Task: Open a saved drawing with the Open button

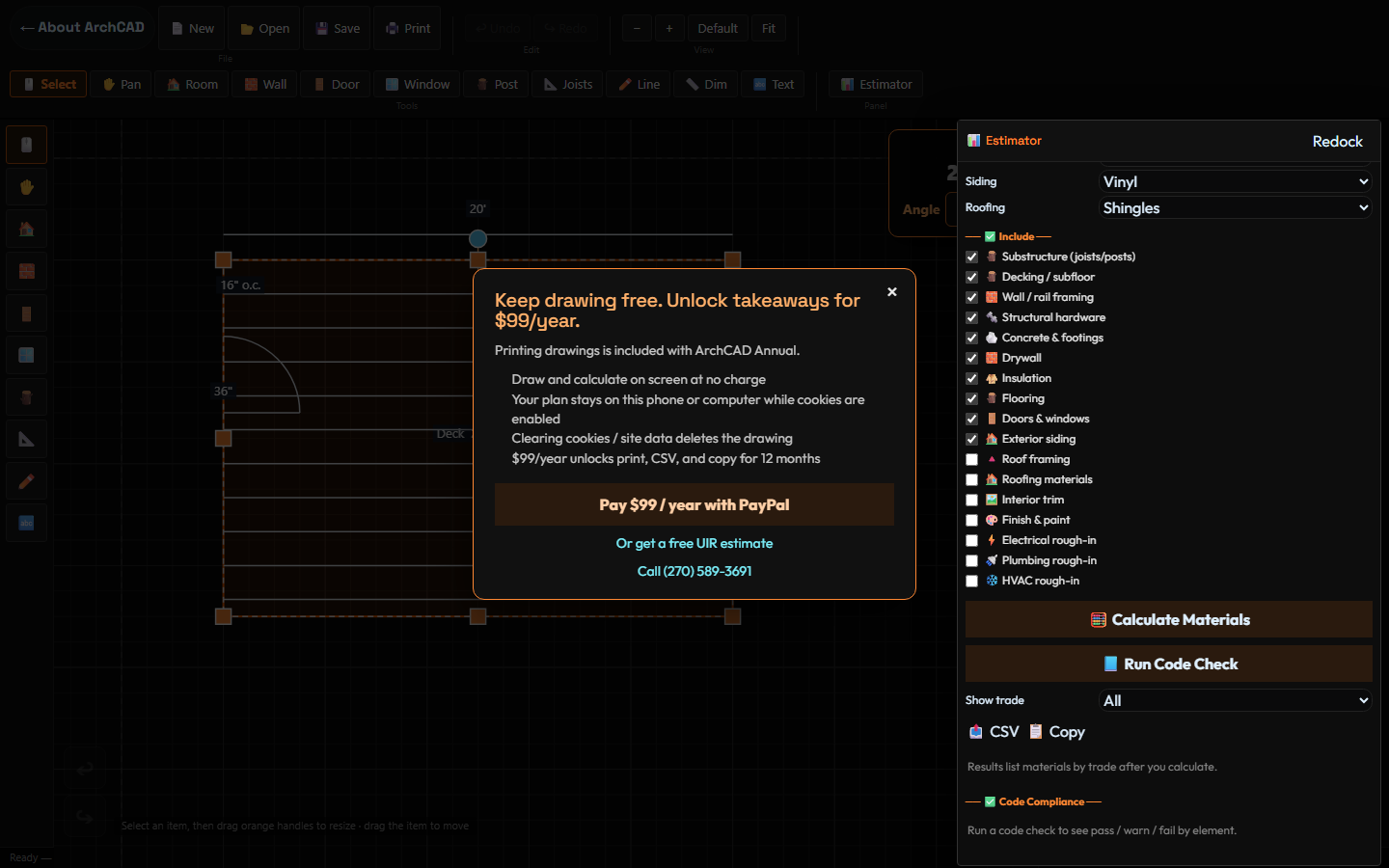Action: point(265,28)
